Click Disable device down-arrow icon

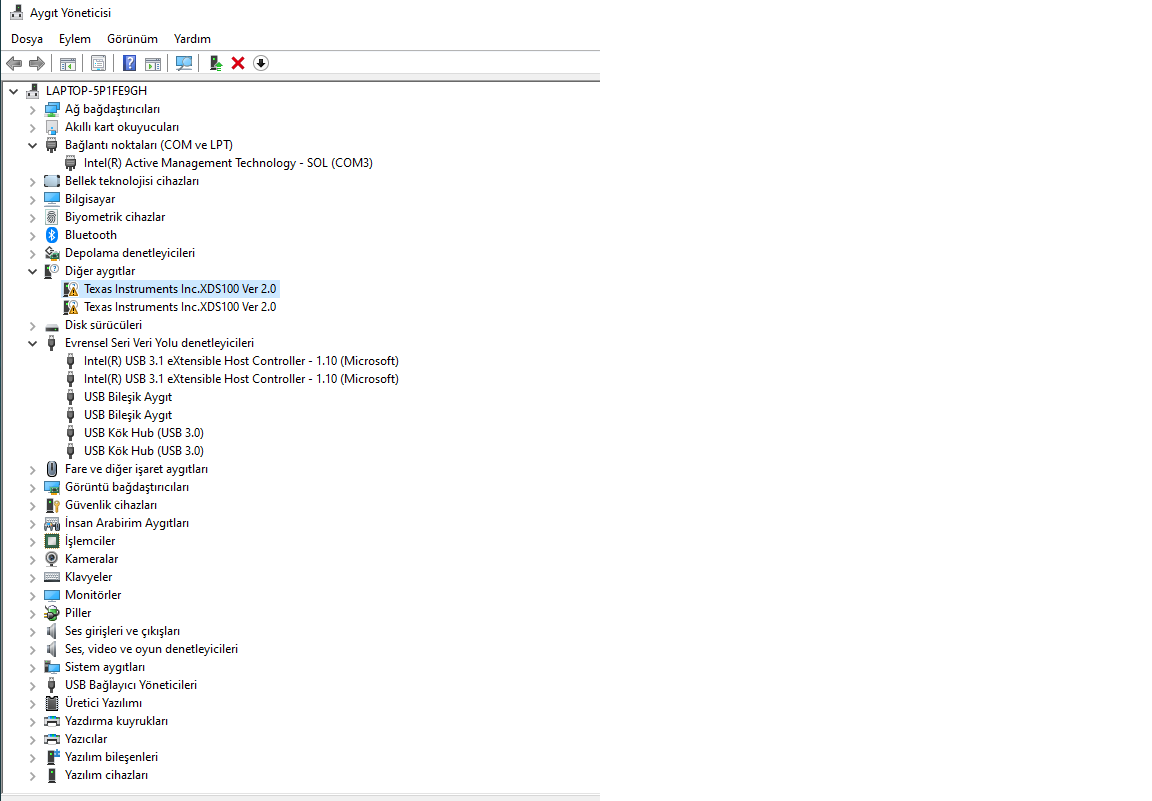click(x=261, y=63)
